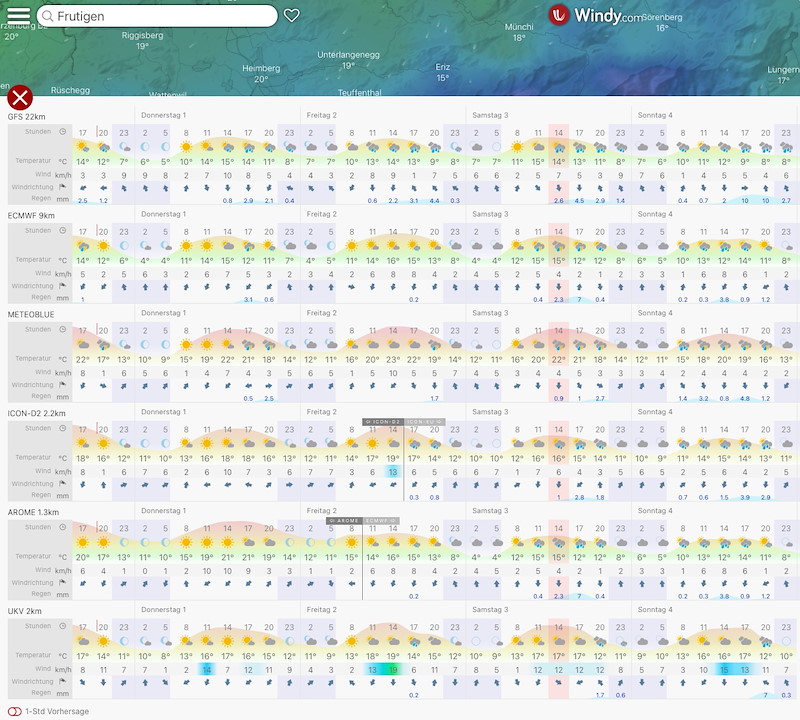Image resolution: width=800 pixels, height=720 pixels.
Task: Click the clock icon in ICON-D2 Stunden row
Action: (x=63, y=429)
